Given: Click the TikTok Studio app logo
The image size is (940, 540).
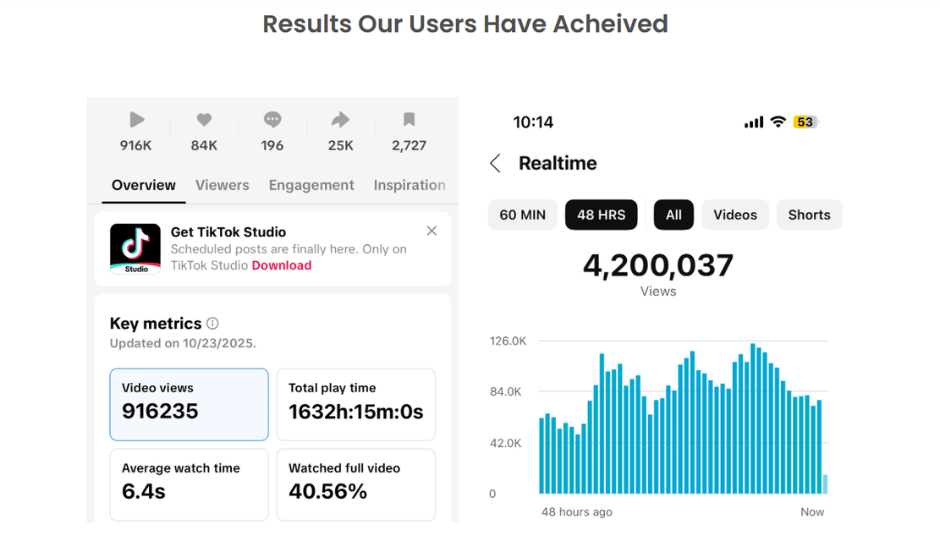Looking at the screenshot, I should point(135,249).
